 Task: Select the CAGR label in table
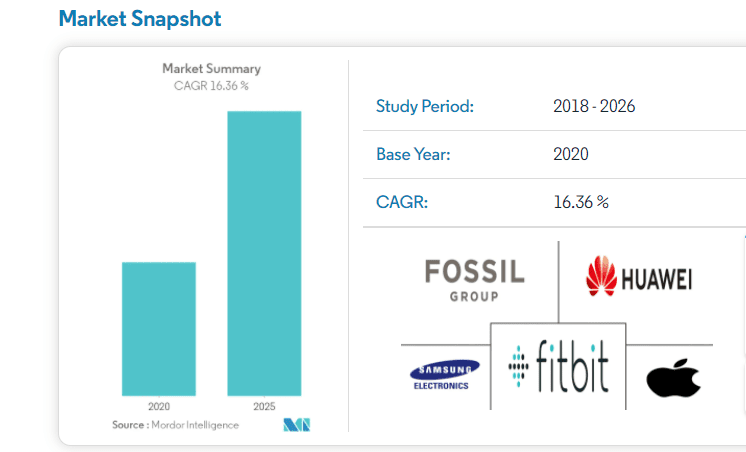(402, 202)
